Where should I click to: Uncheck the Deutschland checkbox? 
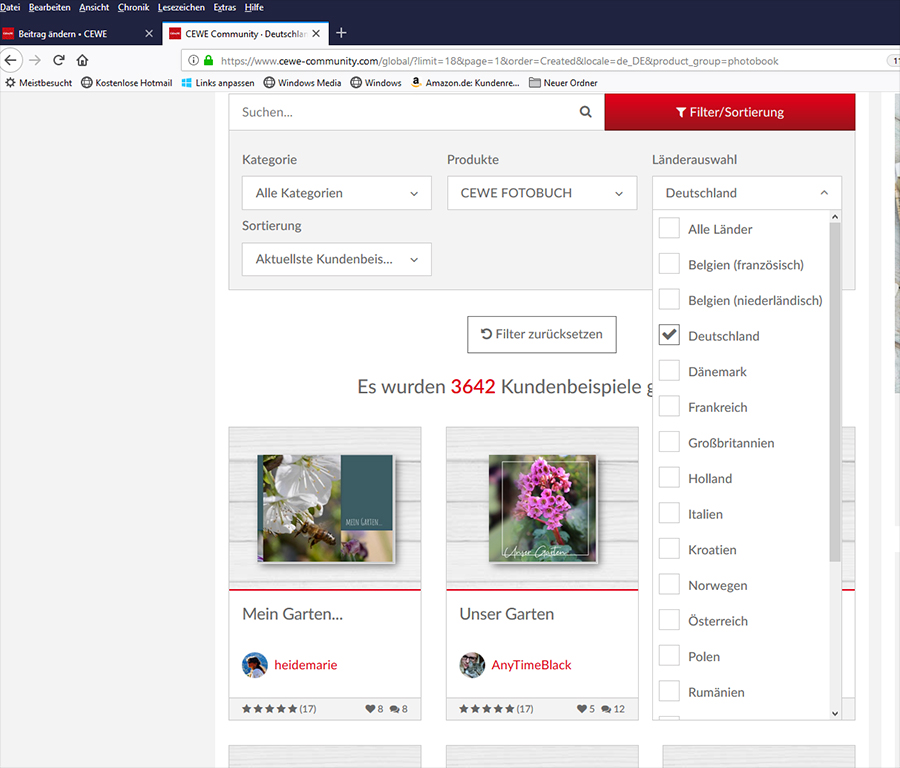tap(669, 336)
